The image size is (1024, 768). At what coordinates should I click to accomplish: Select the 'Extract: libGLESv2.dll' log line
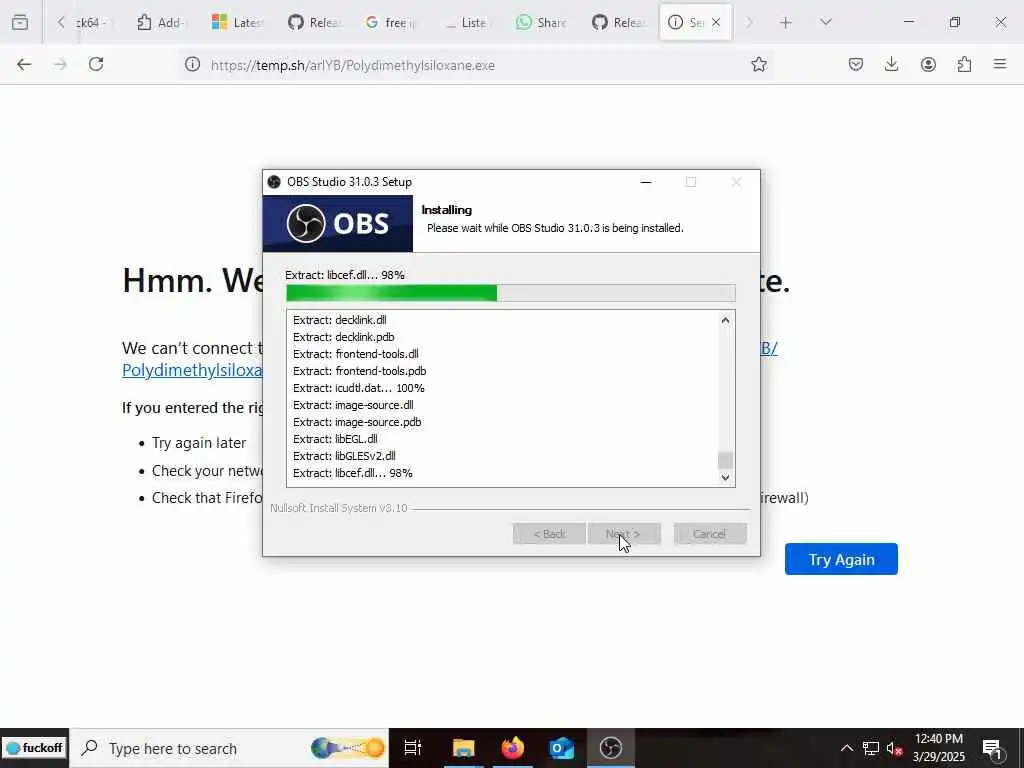(x=344, y=456)
